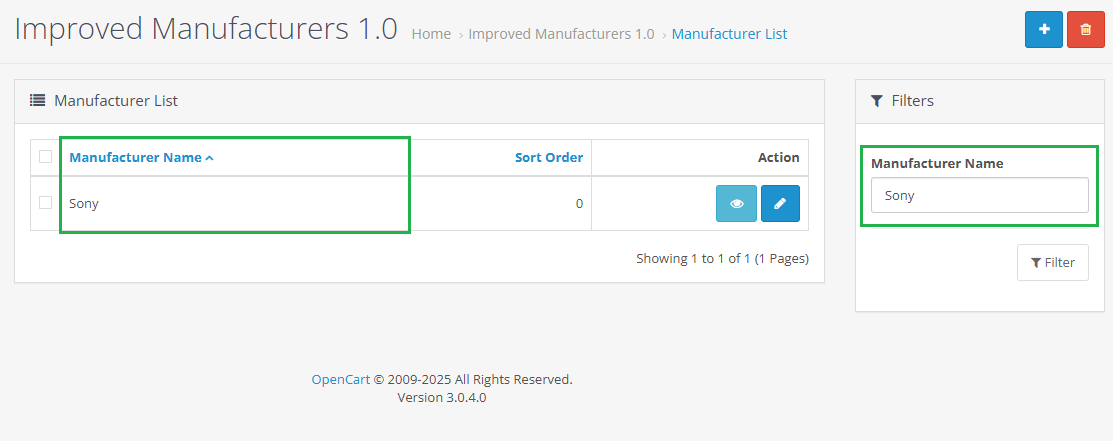Click the Improved Manufacturers 1.0 page title
Screen dimensions: 1113x441
click(x=206, y=29)
